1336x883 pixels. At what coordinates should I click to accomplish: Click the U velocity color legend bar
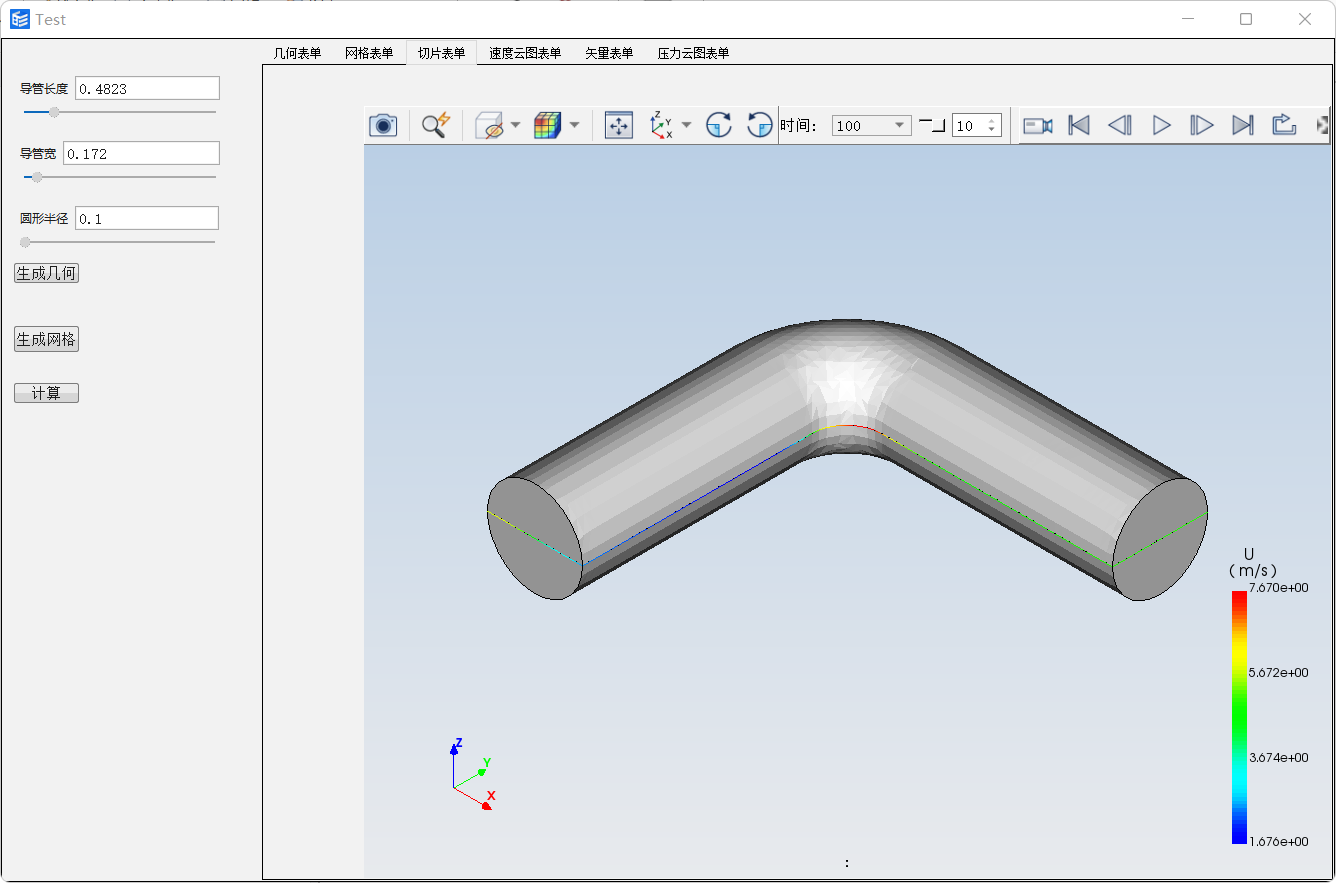pyautogui.click(x=1239, y=717)
